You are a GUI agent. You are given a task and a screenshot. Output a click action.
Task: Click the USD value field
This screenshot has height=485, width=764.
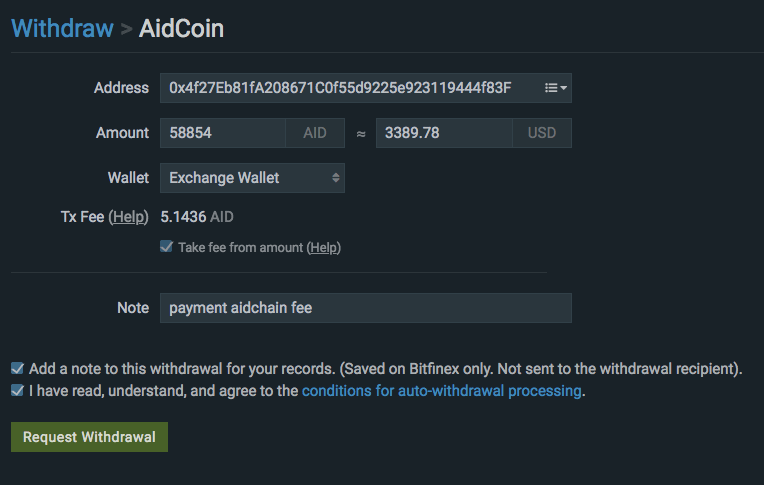444,133
